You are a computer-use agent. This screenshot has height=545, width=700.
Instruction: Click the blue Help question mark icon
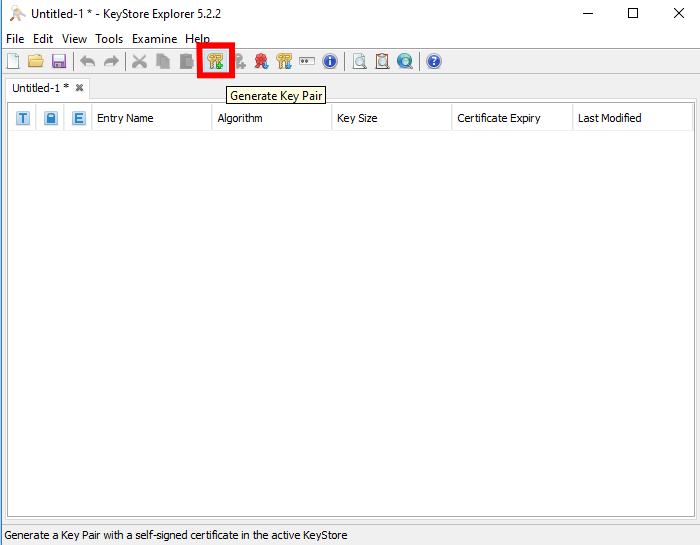(x=434, y=61)
